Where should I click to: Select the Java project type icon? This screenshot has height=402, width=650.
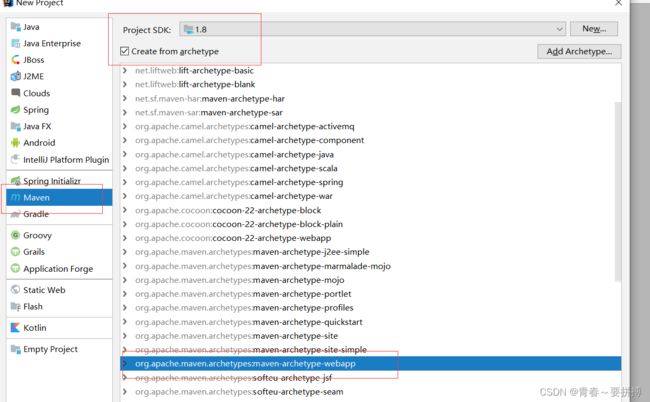click(16, 27)
